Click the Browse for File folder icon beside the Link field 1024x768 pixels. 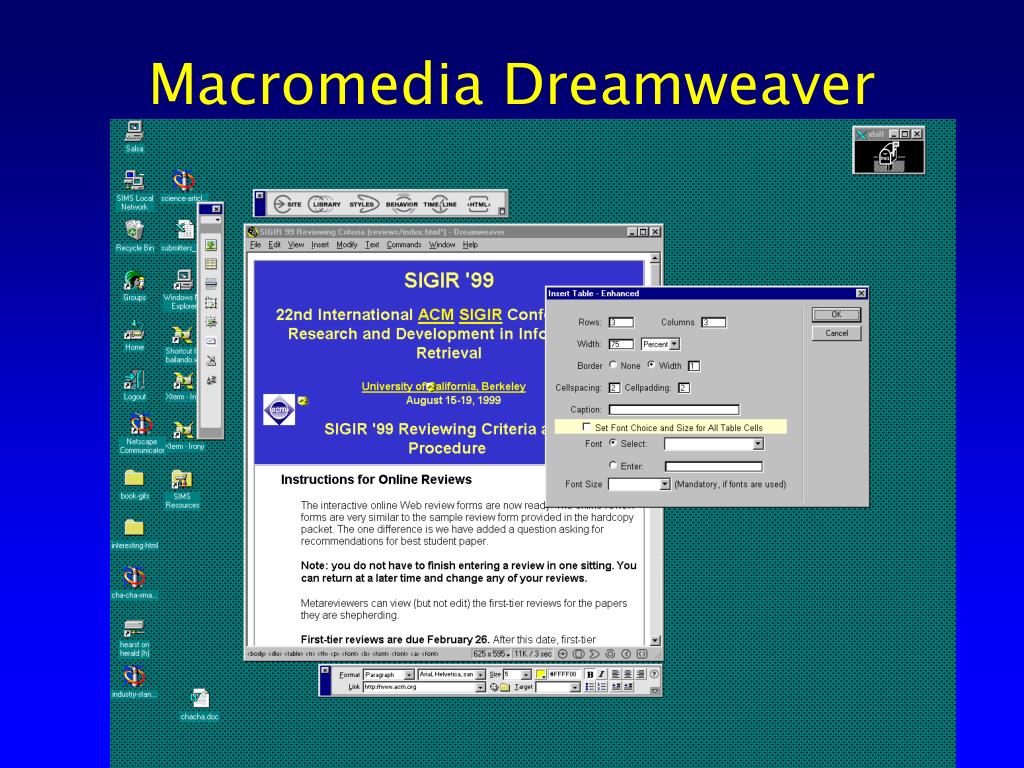point(505,687)
